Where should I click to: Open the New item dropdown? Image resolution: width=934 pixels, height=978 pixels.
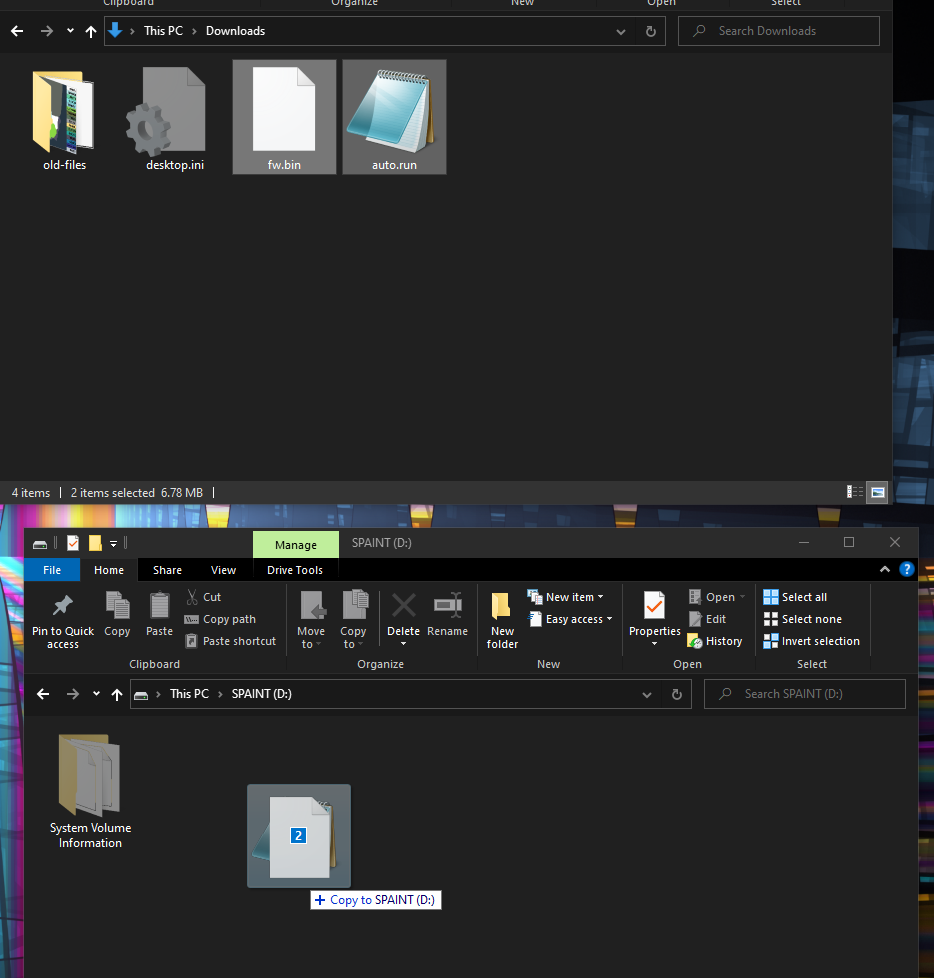tap(565, 597)
